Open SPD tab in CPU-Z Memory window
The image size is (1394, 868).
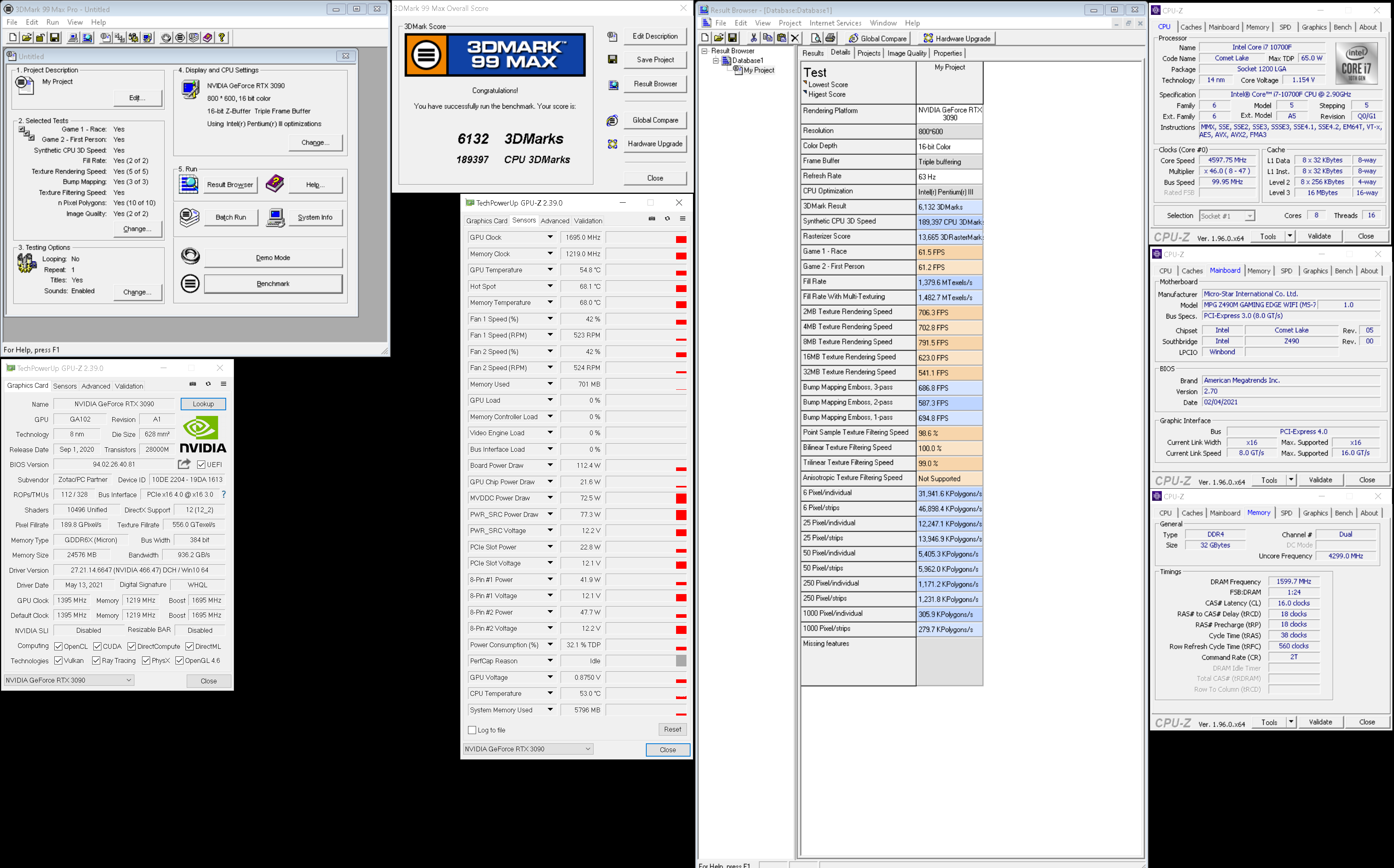point(1286,513)
